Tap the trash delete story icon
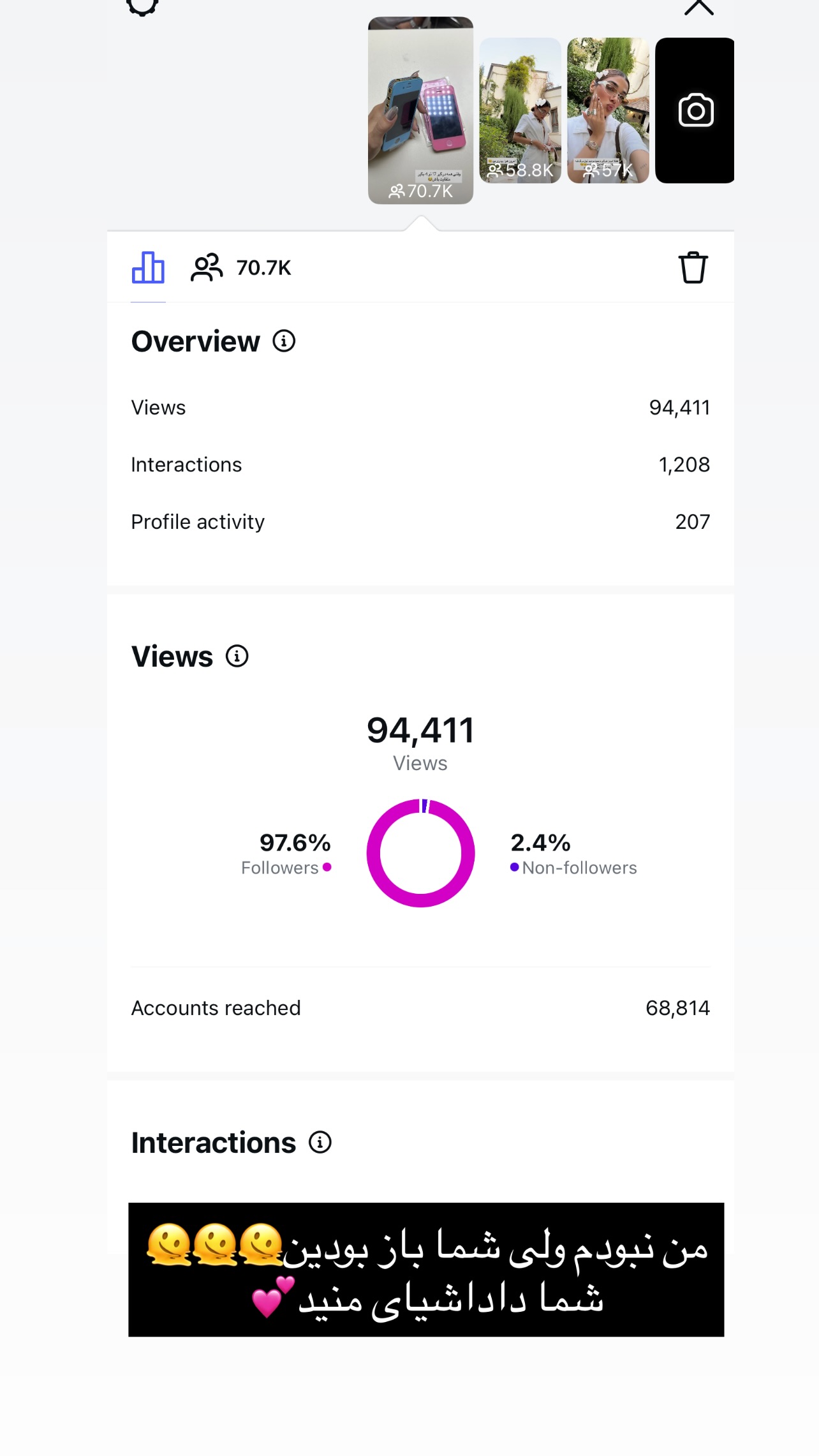 click(x=693, y=267)
